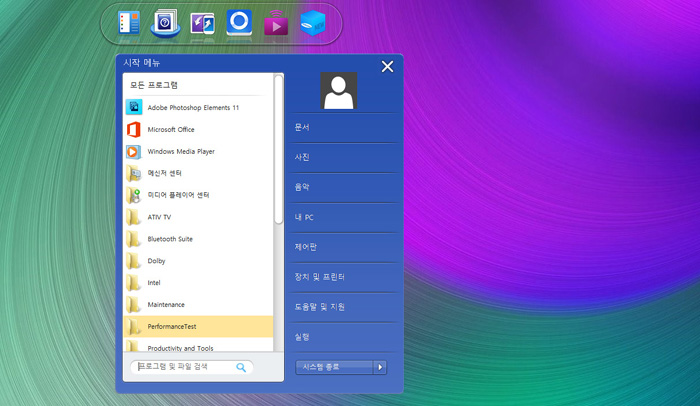
Task: Launch the help manual dock icon
Action: (165, 22)
